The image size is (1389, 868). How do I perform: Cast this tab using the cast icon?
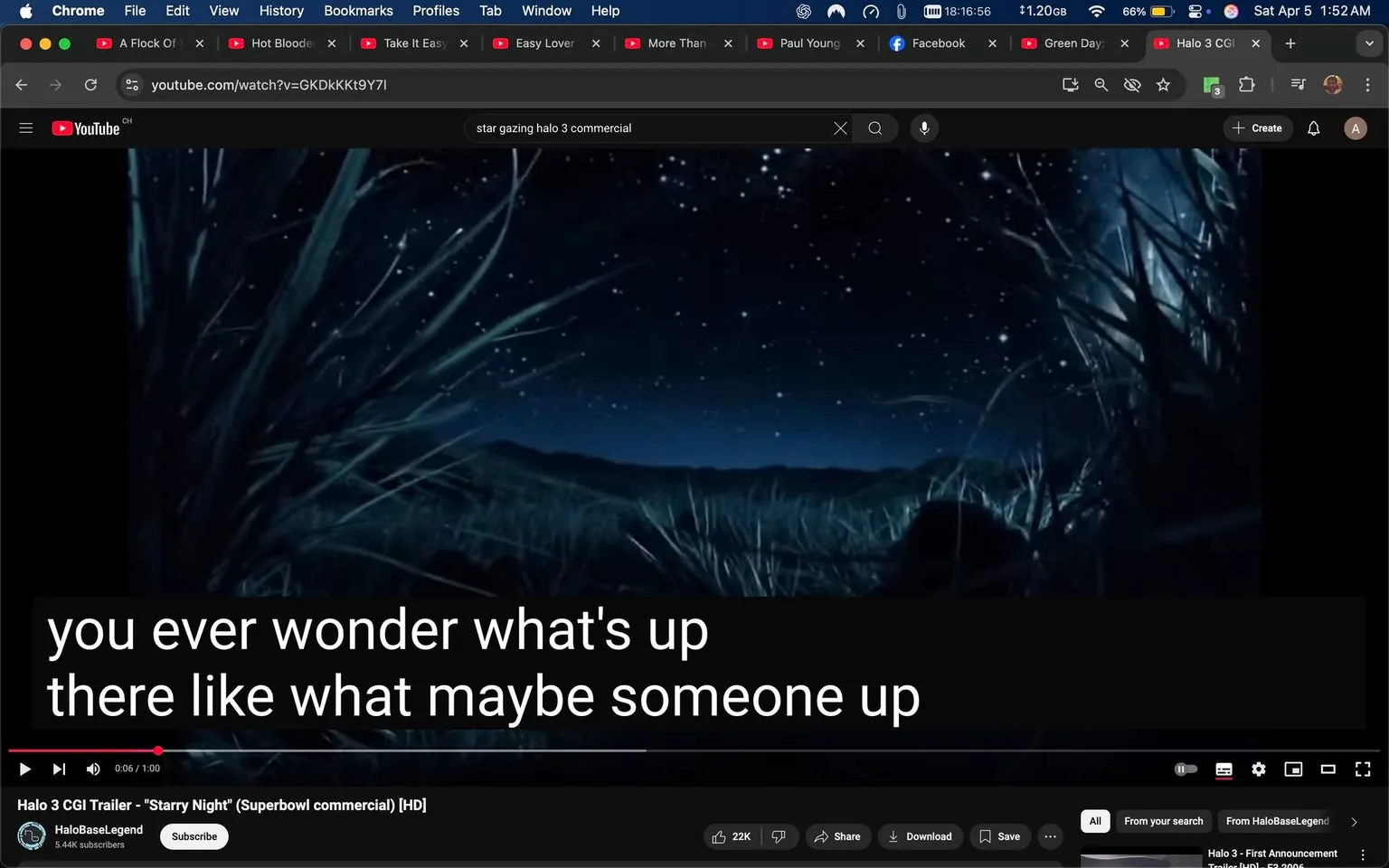click(x=1070, y=84)
